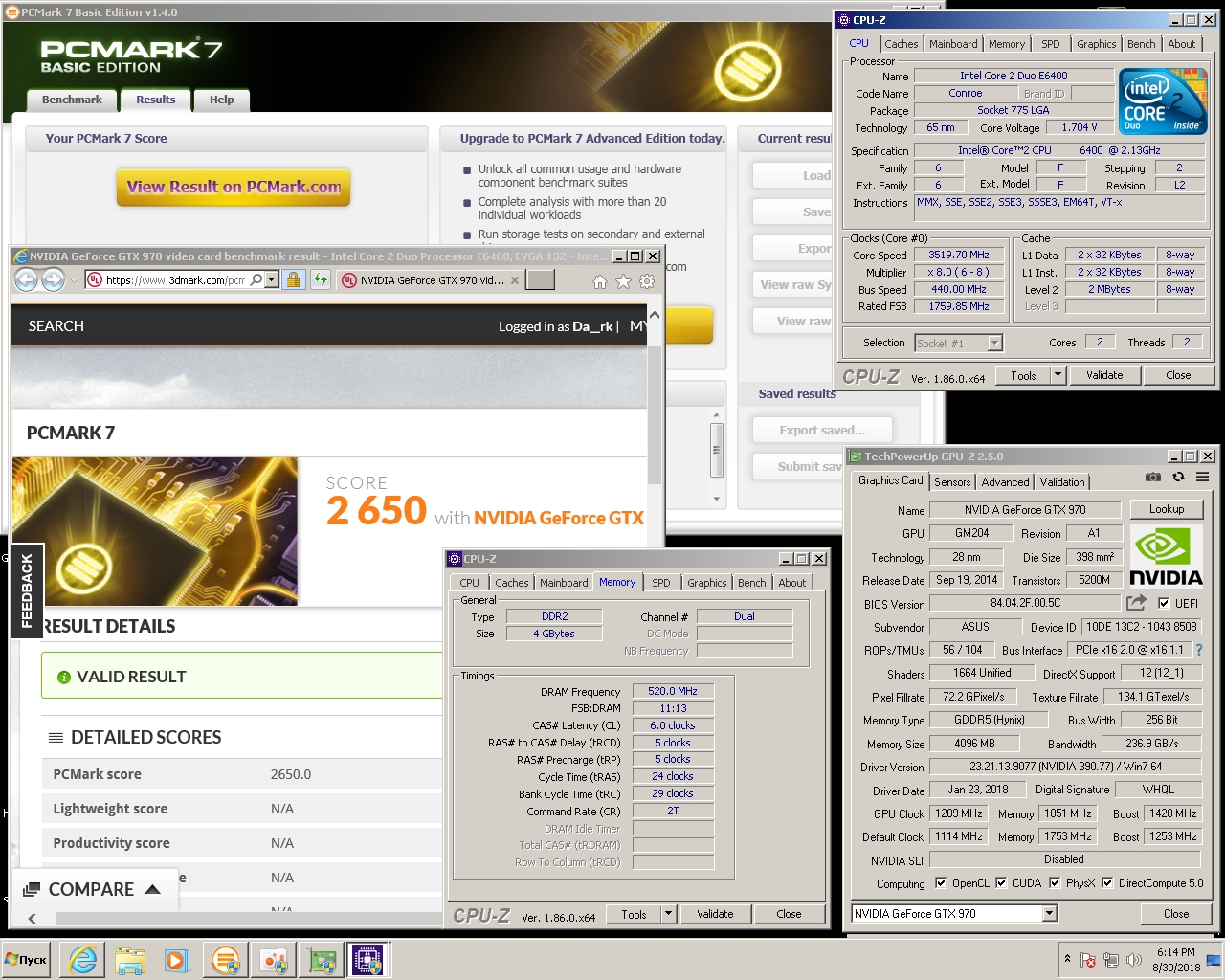Click the PCMark 7 result thumbnail image
1225x980 pixels.
click(155, 530)
